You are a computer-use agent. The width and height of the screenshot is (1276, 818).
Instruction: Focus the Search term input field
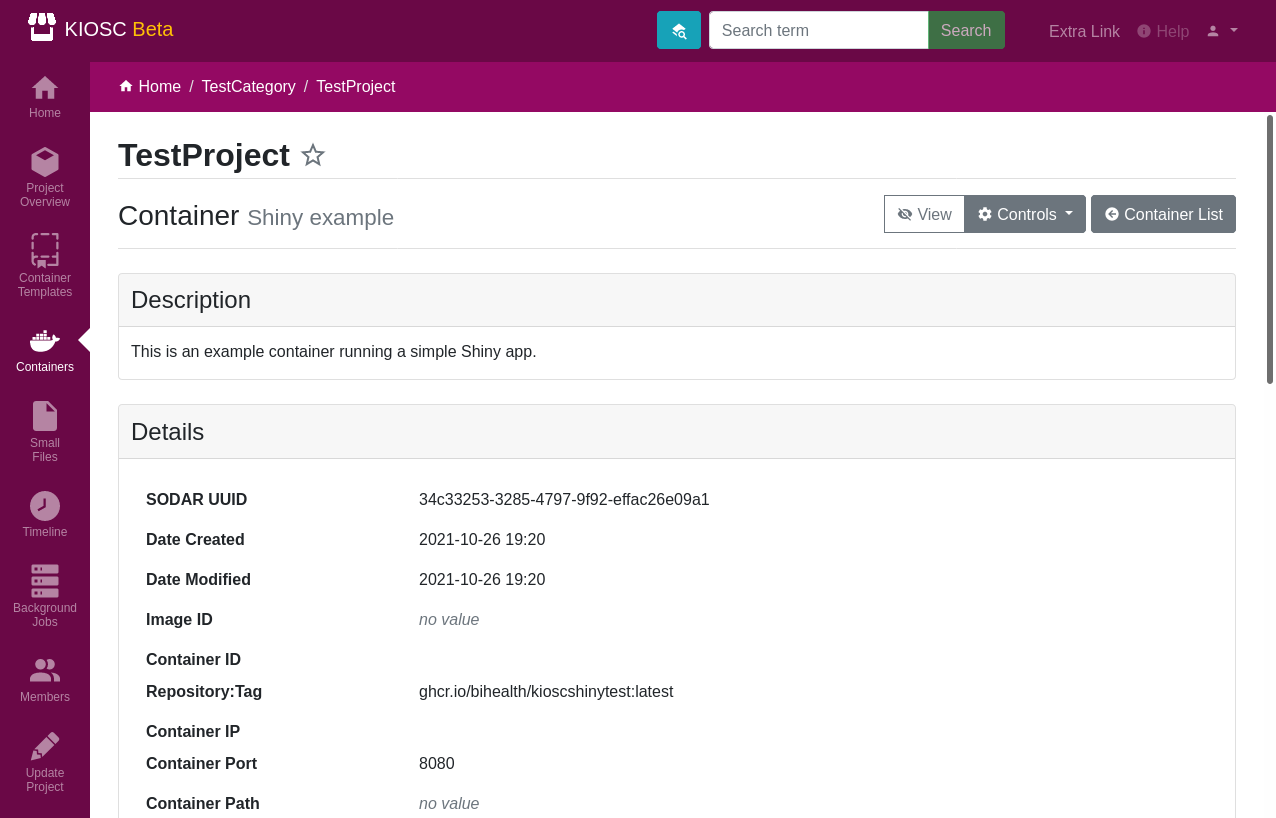pyautogui.click(x=819, y=30)
